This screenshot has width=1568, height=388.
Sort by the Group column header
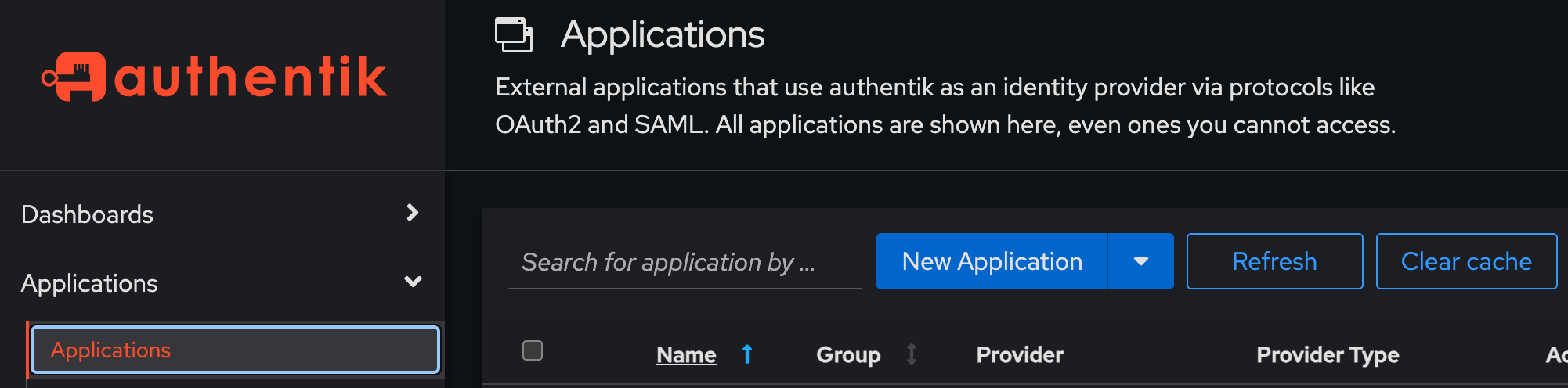[848, 355]
